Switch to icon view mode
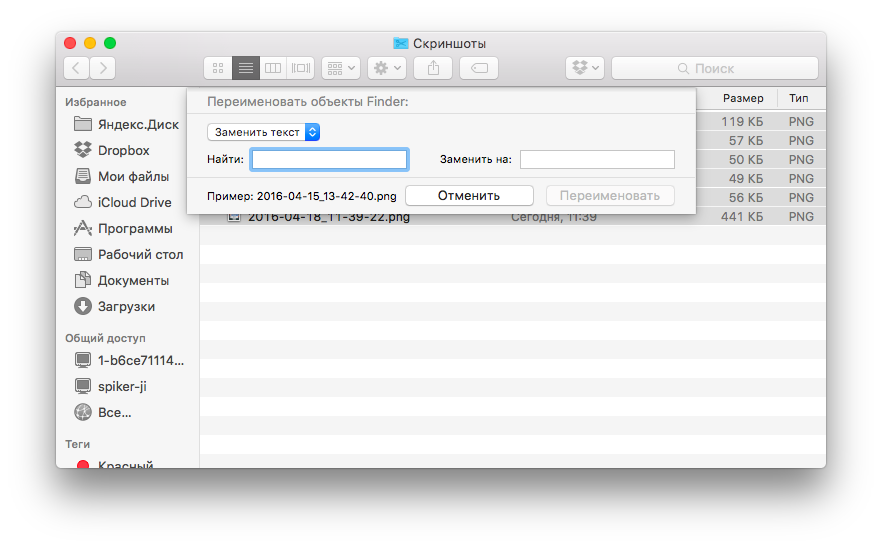 point(218,68)
